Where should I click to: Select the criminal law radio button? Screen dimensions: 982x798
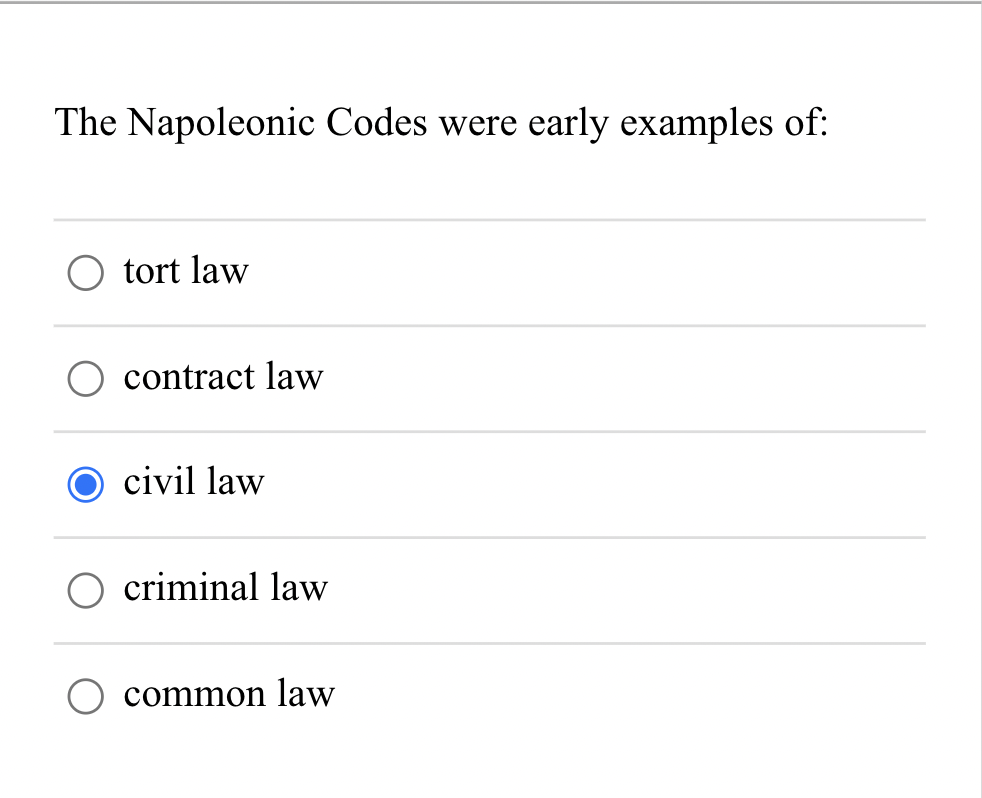tap(86, 590)
